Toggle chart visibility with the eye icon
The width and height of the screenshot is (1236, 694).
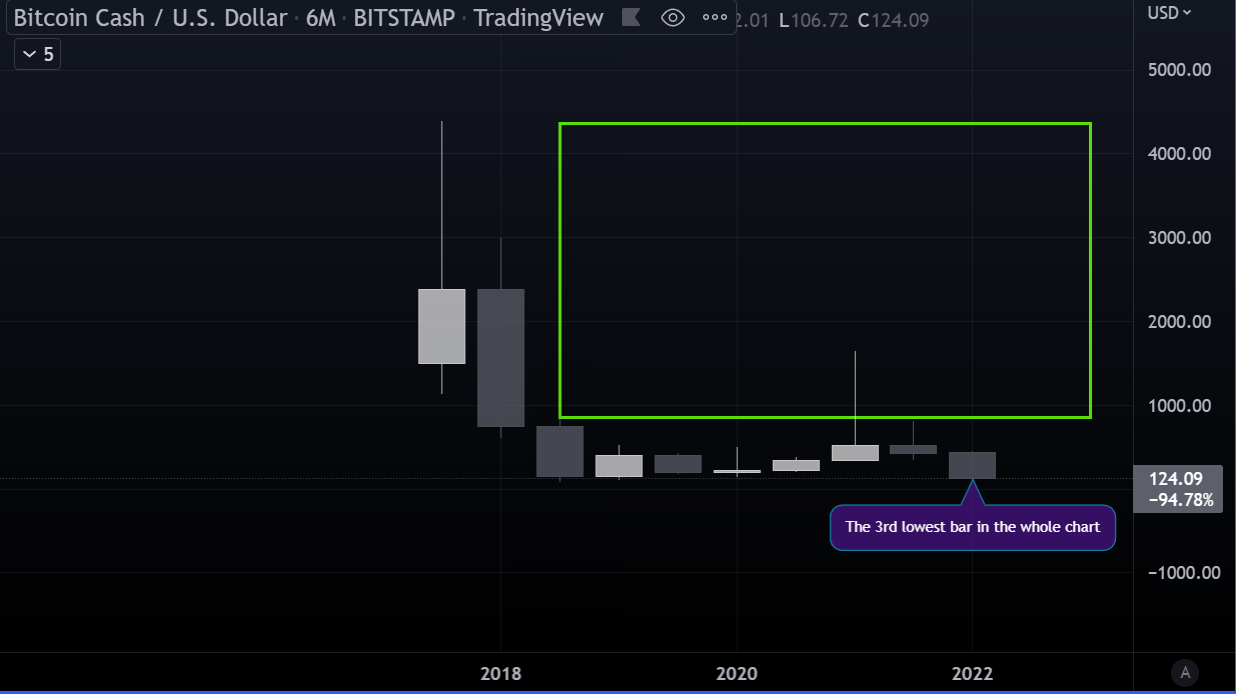point(673,17)
